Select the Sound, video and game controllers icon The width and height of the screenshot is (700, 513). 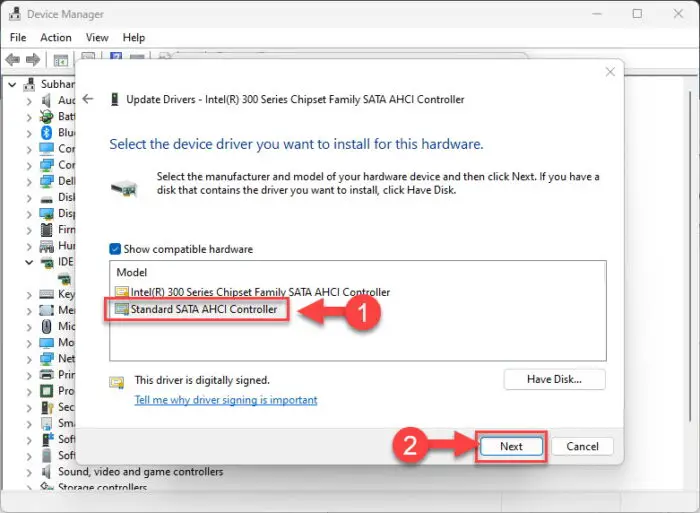pyautogui.click(x=46, y=471)
